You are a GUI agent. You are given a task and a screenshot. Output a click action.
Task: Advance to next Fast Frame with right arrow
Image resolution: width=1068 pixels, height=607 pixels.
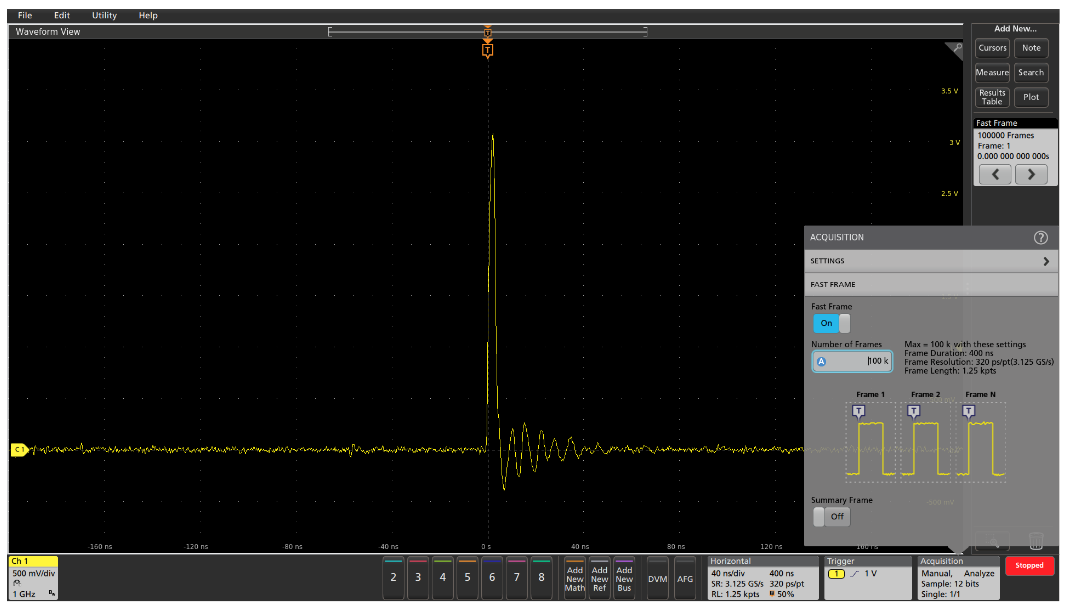(1031, 175)
